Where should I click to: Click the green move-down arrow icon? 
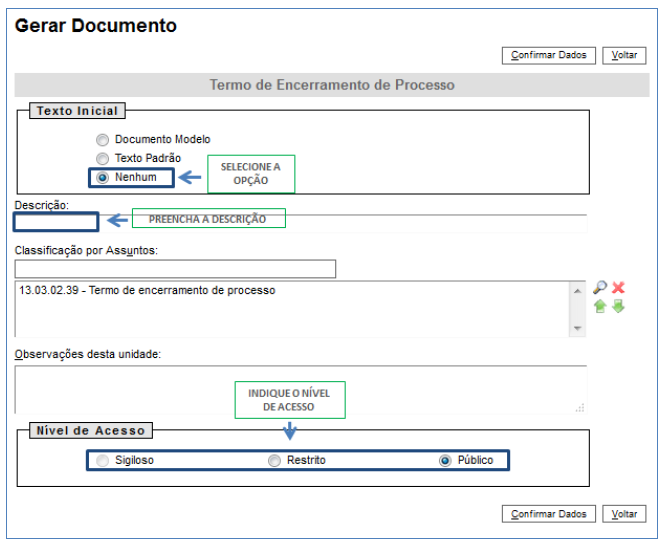click(619, 307)
